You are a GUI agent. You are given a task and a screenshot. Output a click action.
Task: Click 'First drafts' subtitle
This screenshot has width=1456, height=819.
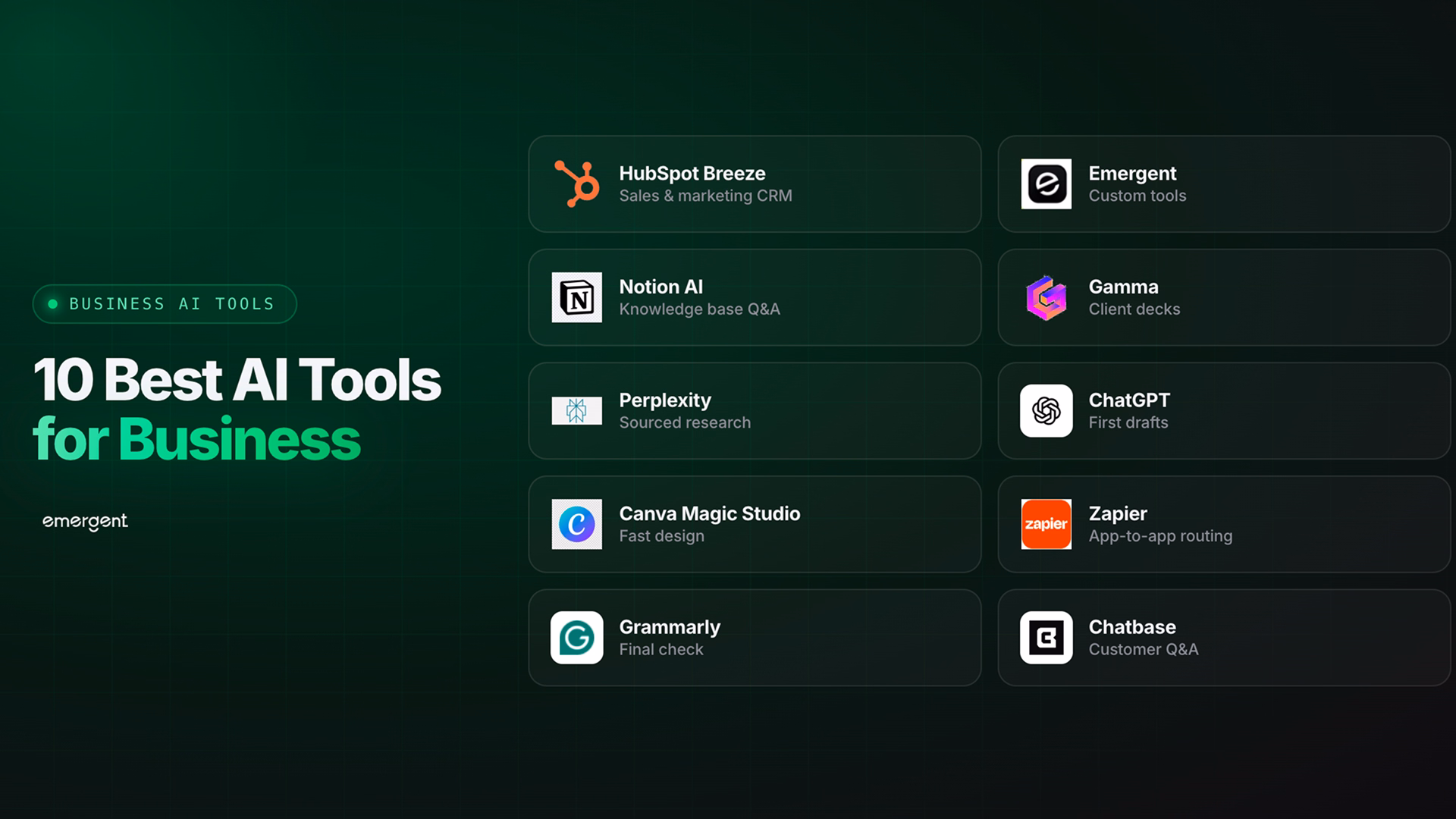pos(1128,422)
